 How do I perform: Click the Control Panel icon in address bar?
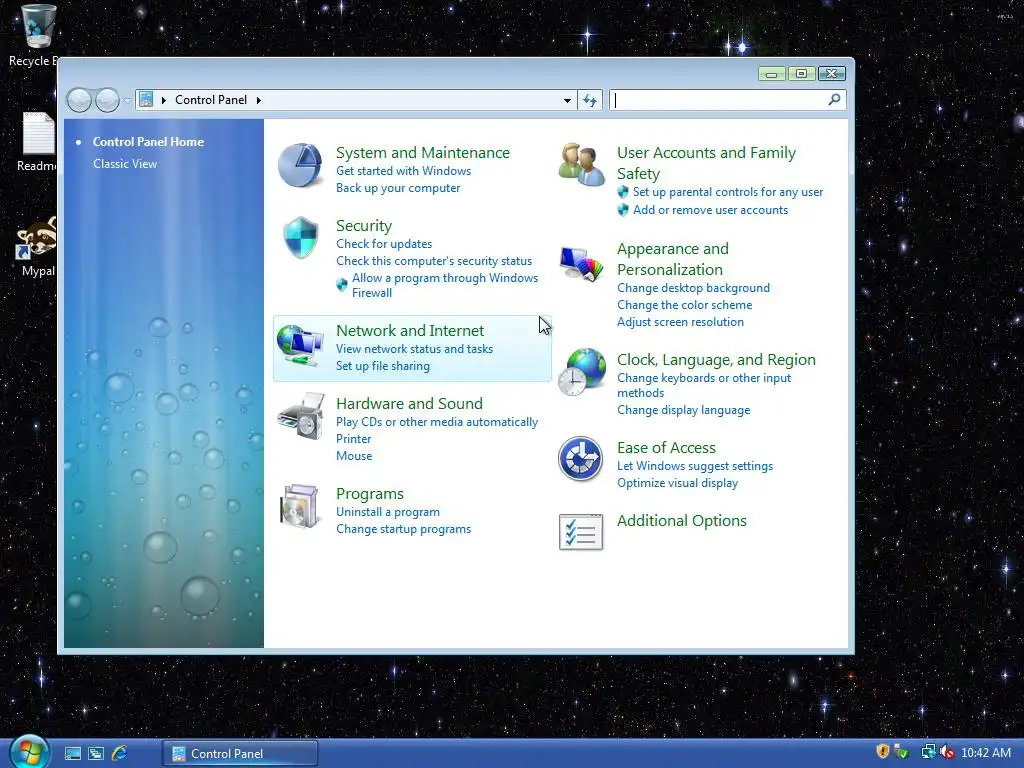point(146,99)
